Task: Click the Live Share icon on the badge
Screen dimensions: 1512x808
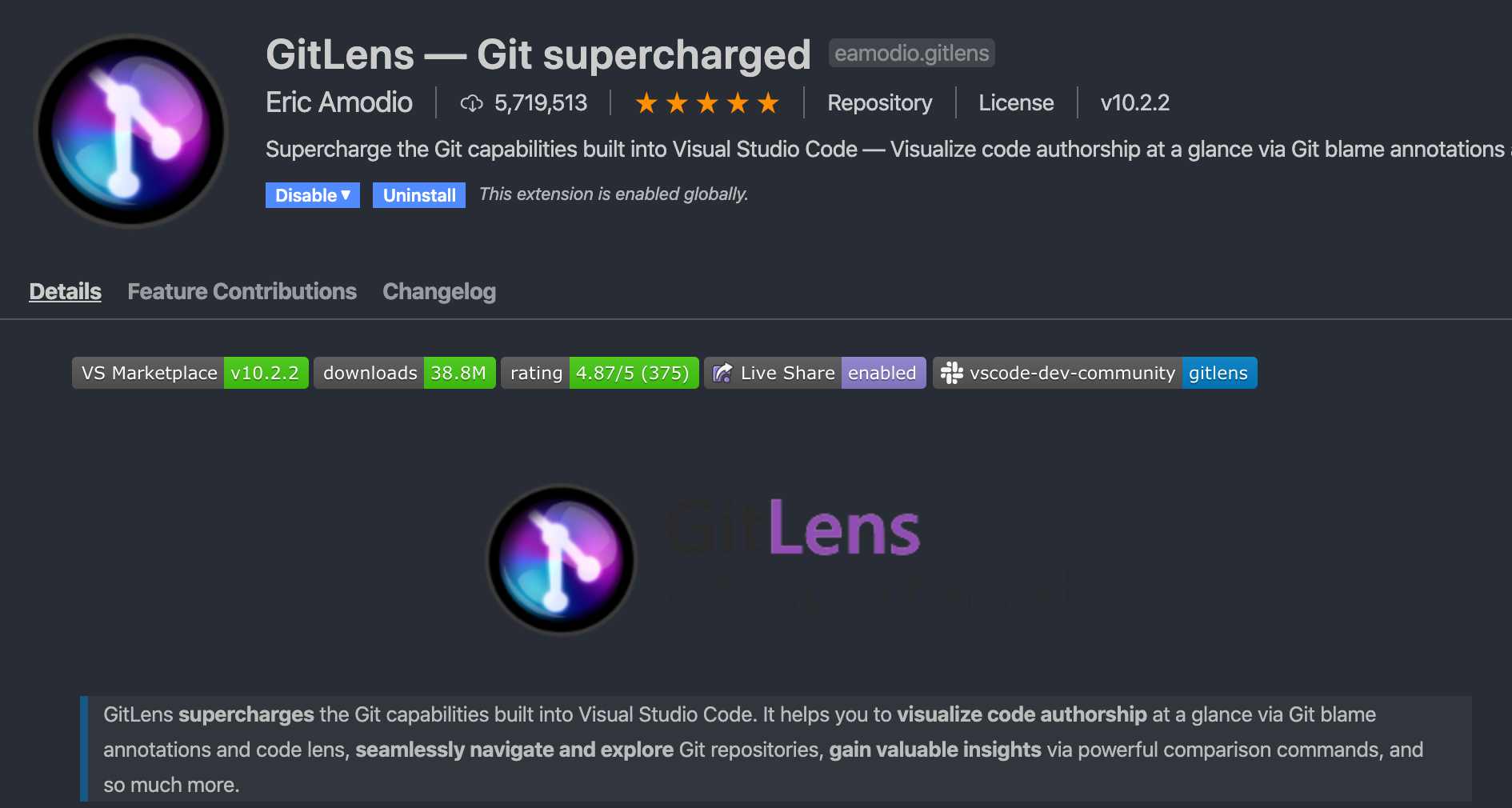Action: tap(722, 372)
